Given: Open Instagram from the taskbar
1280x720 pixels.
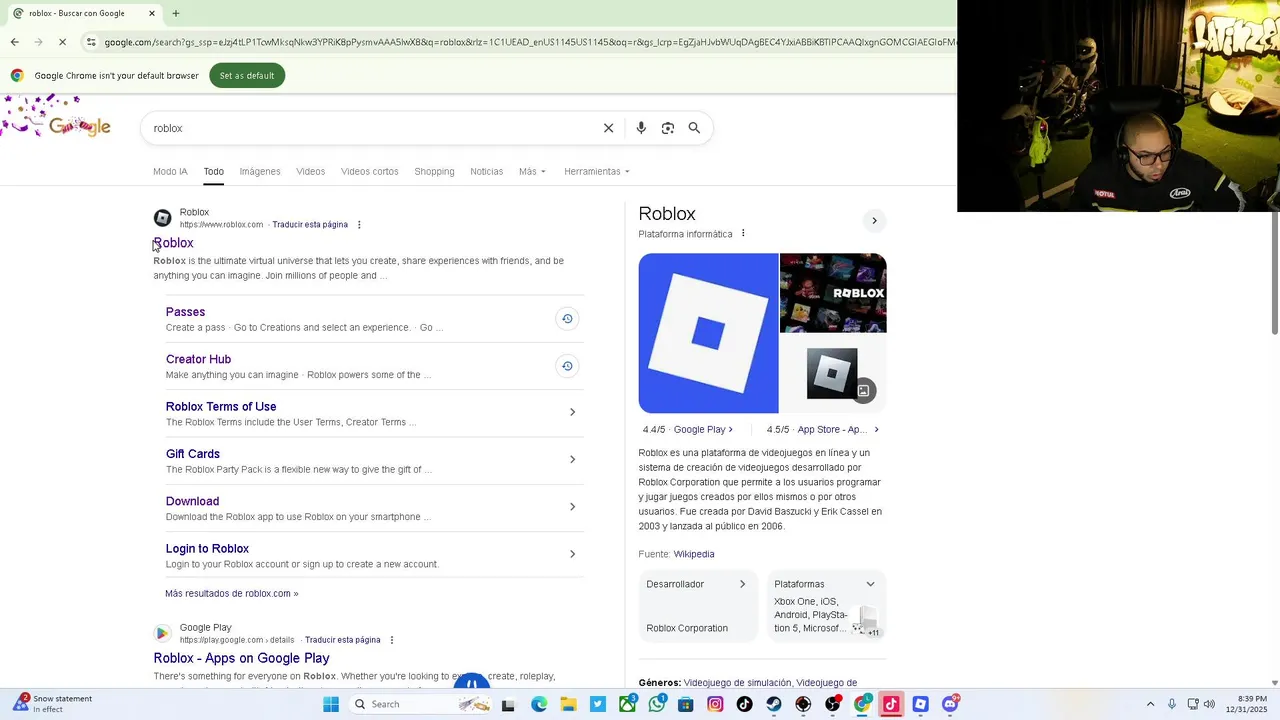Looking at the screenshot, I should click(x=715, y=704).
